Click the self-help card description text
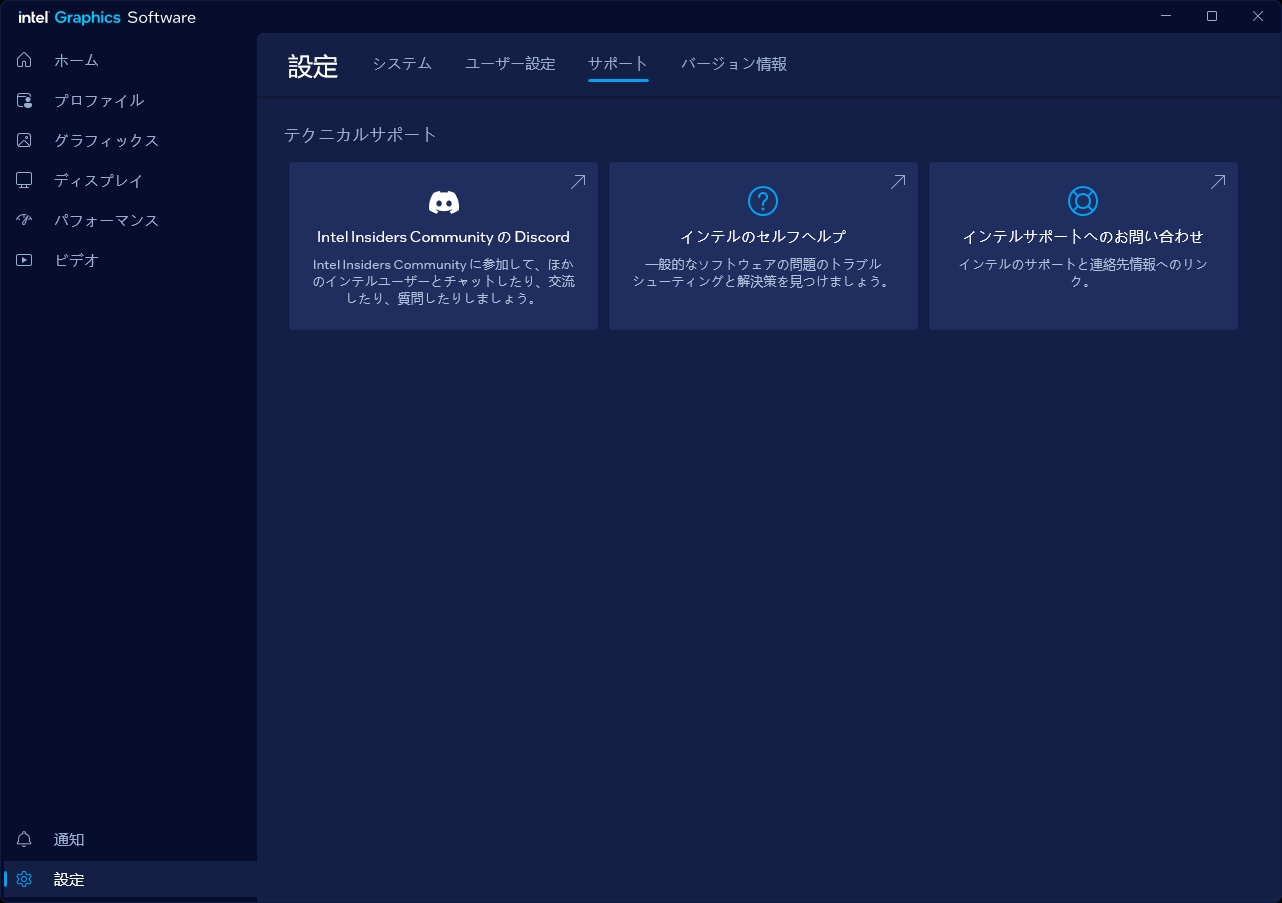 pyautogui.click(x=763, y=273)
